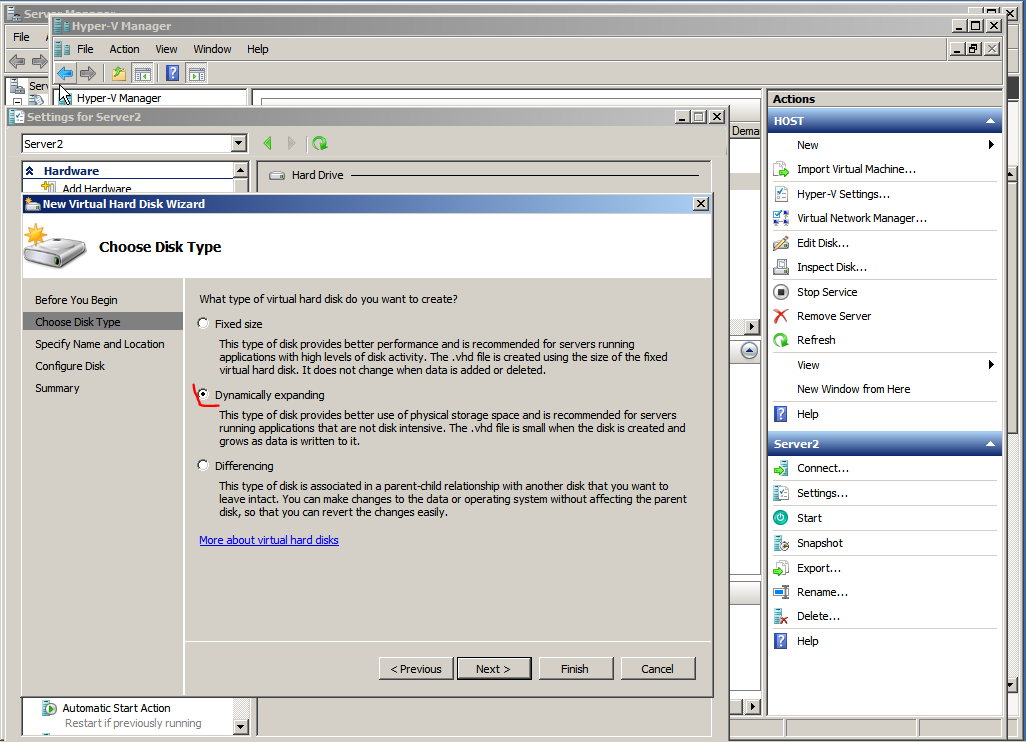The width and height of the screenshot is (1026, 742).
Task: Click the Rename icon under Server2
Action: tap(781, 592)
